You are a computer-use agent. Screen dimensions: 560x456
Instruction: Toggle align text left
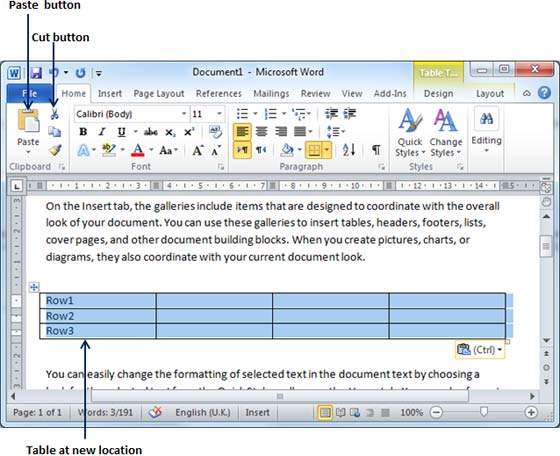tap(242, 132)
